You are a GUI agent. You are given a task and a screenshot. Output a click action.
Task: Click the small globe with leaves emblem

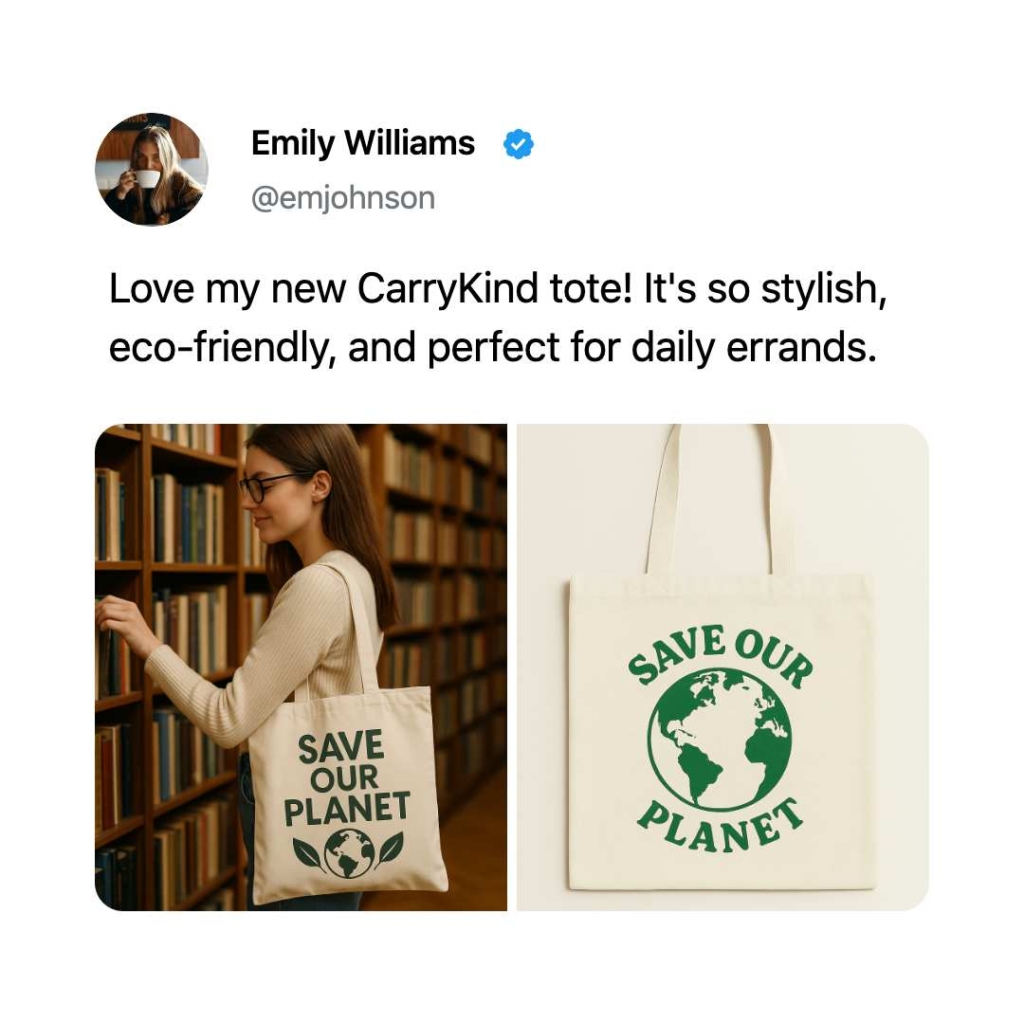pyautogui.click(x=348, y=854)
